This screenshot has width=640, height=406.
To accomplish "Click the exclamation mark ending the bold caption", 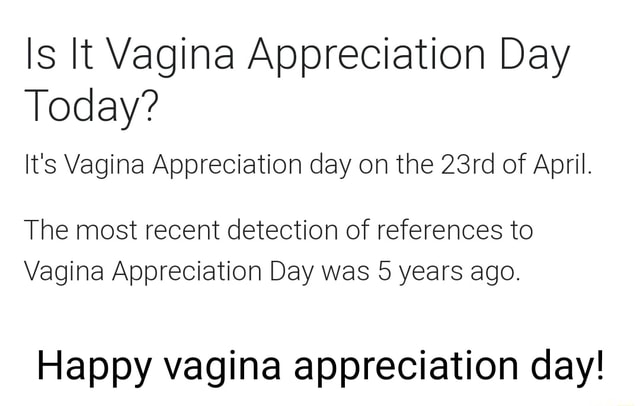I will [600, 364].
